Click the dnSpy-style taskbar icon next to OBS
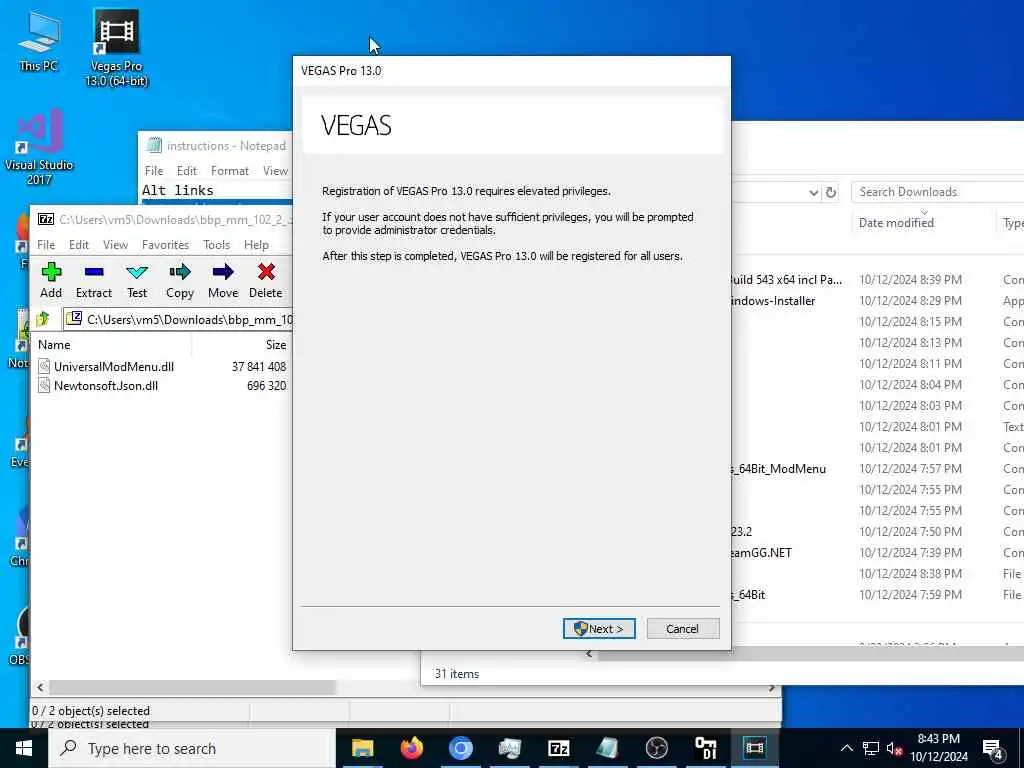Viewport: 1024px width, 768px height. (705, 748)
